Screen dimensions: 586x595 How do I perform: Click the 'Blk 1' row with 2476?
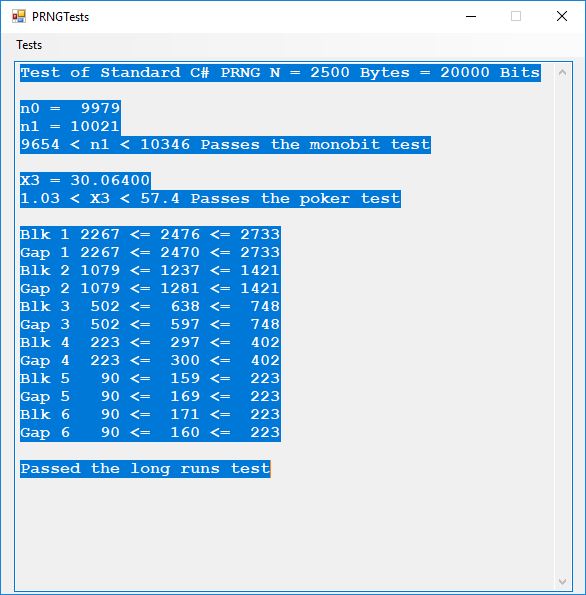[x=150, y=235]
